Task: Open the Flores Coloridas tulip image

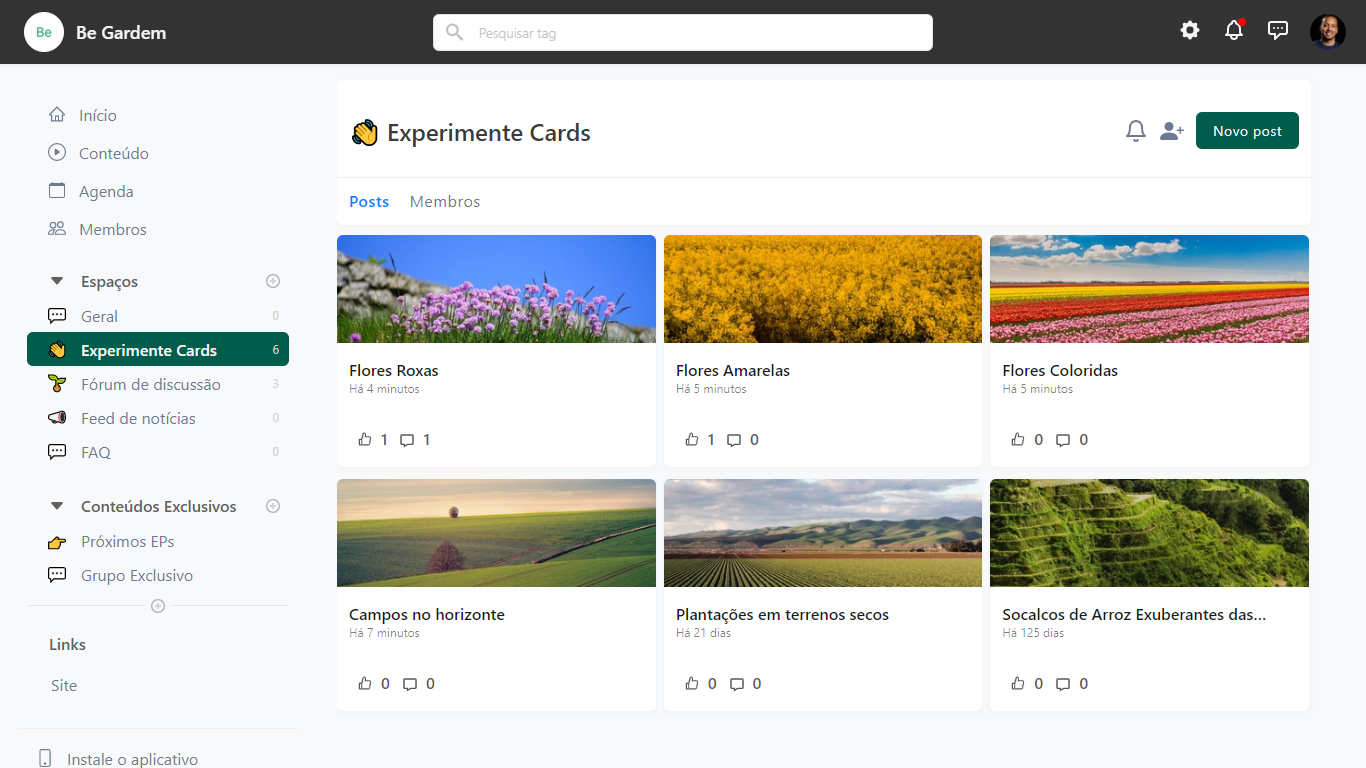Action: [1148, 289]
